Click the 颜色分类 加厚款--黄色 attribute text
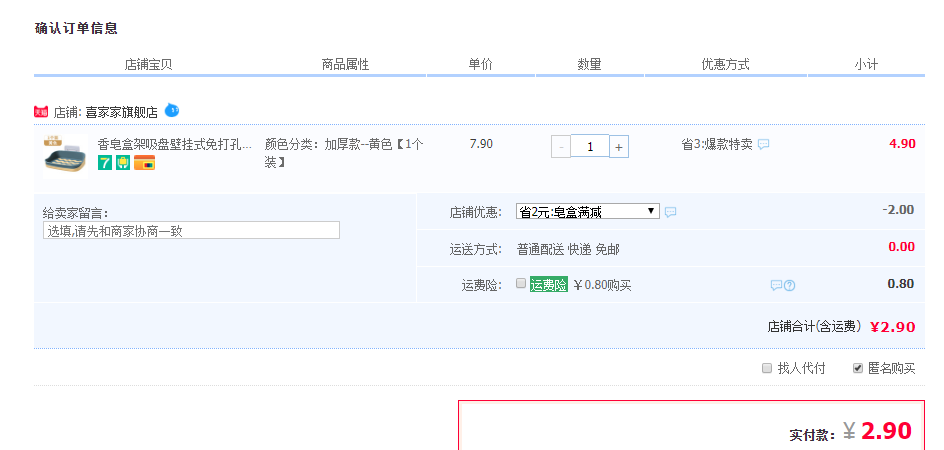 tap(344, 153)
